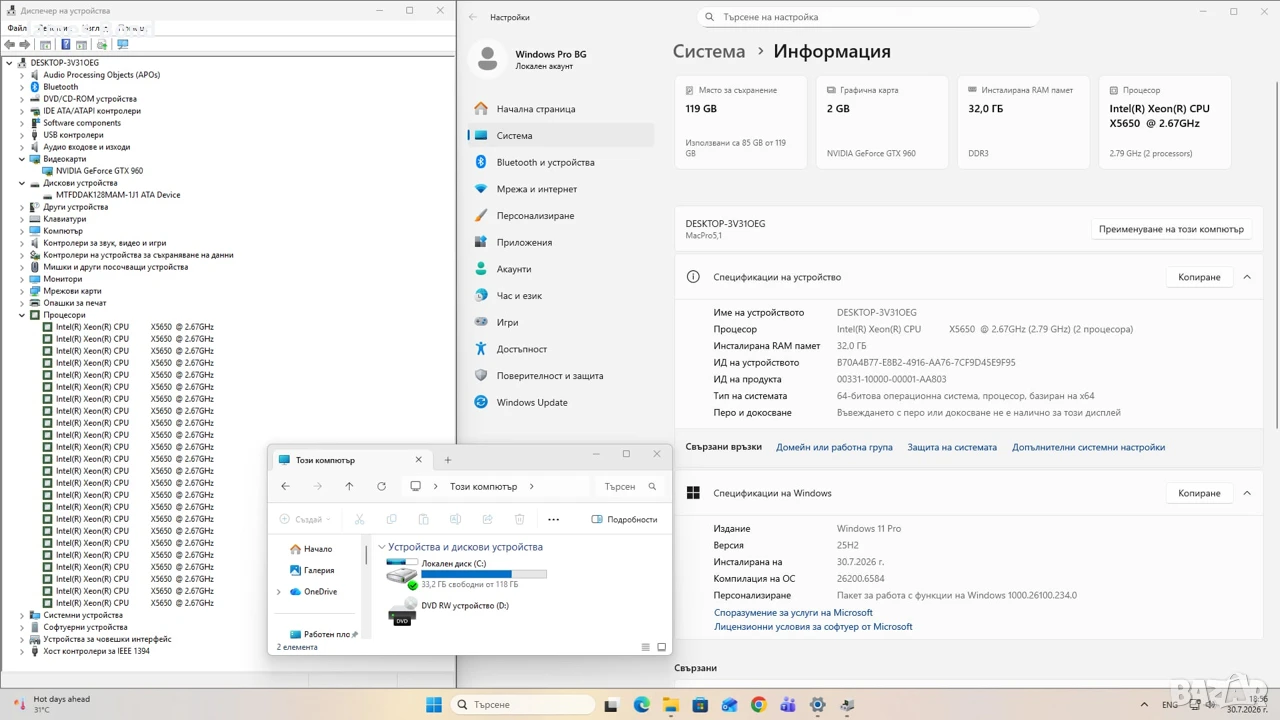This screenshot has width=1280, height=720.
Task: Click the monitor icon in Device Manager toolbar
Action: pos(123,44)
